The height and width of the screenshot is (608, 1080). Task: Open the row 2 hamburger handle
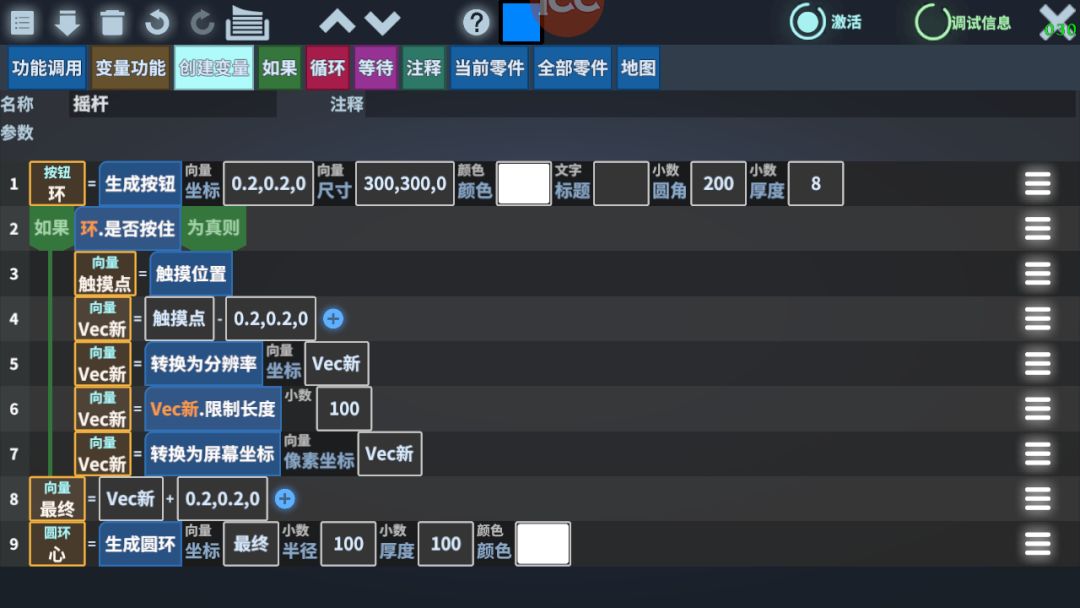(1037, 229)
